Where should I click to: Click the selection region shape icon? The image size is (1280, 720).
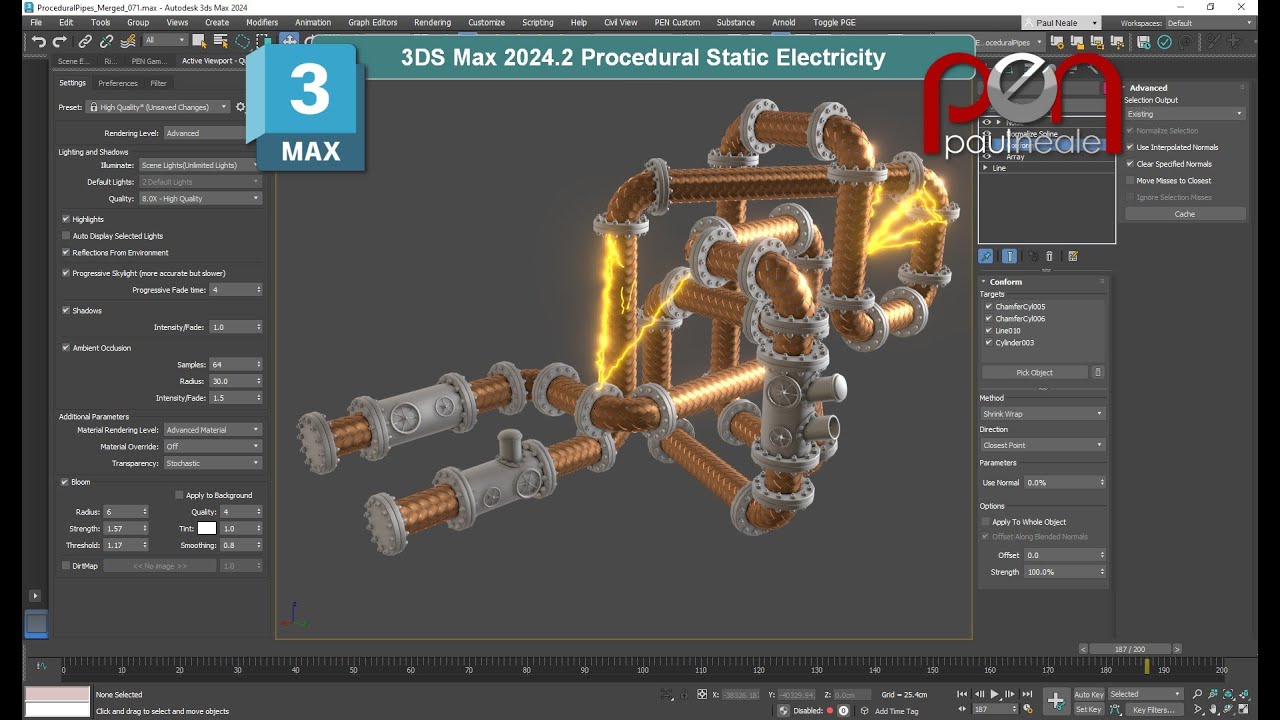point(241,41)
